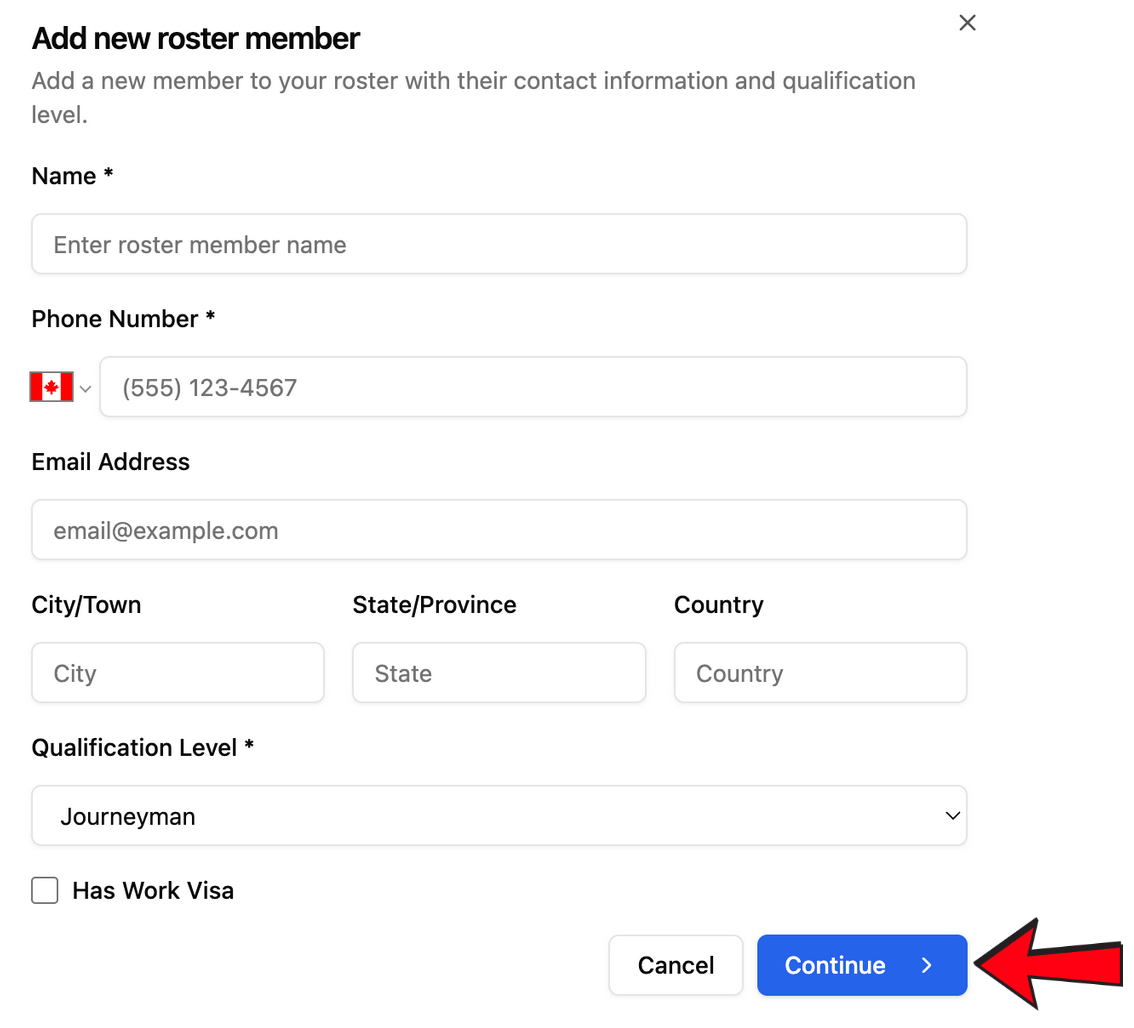Click the arrow icon inside Continue button

coord(925,965)
